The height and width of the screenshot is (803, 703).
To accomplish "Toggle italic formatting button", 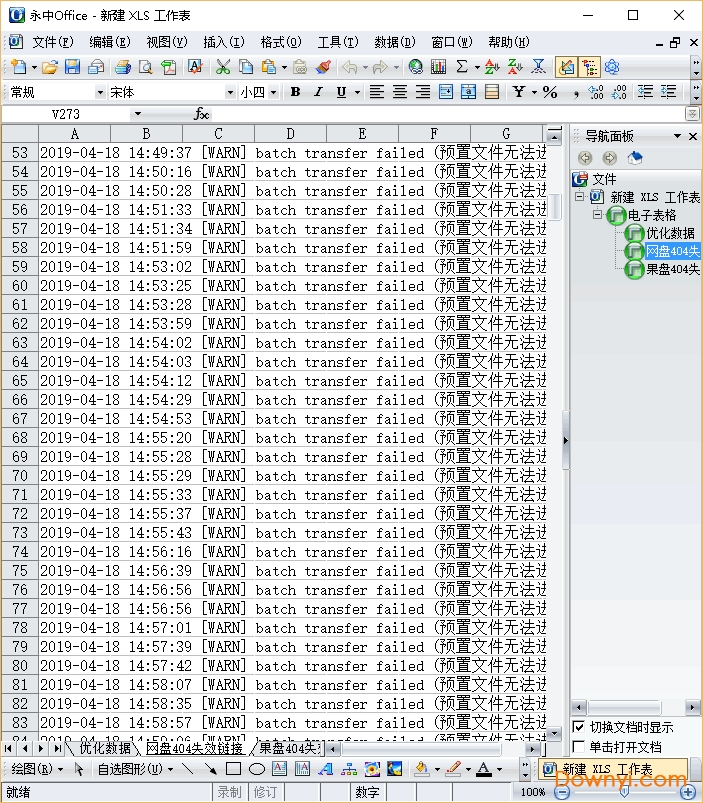I will tap(318, 92).
